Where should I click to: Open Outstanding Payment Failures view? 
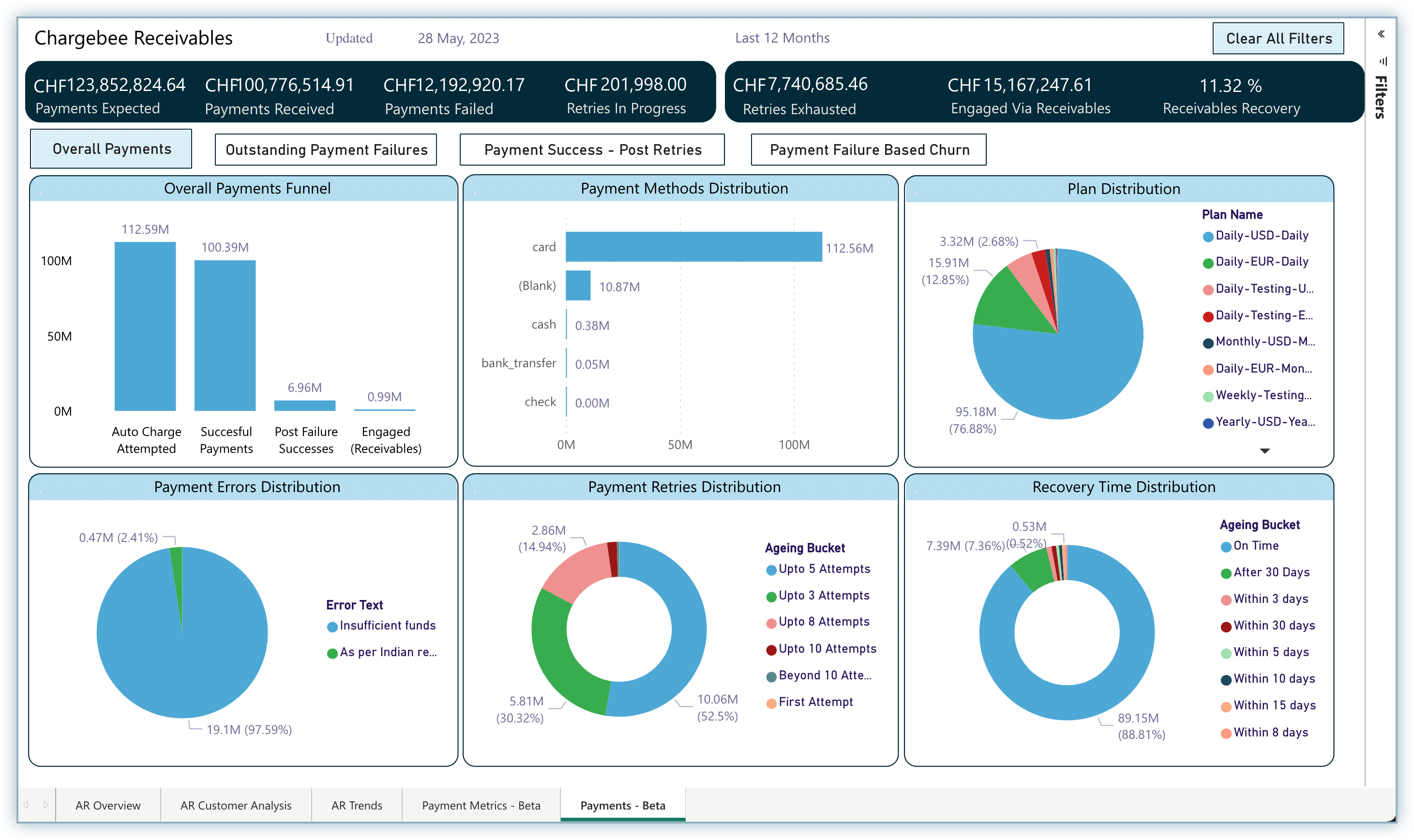(326, 150)
